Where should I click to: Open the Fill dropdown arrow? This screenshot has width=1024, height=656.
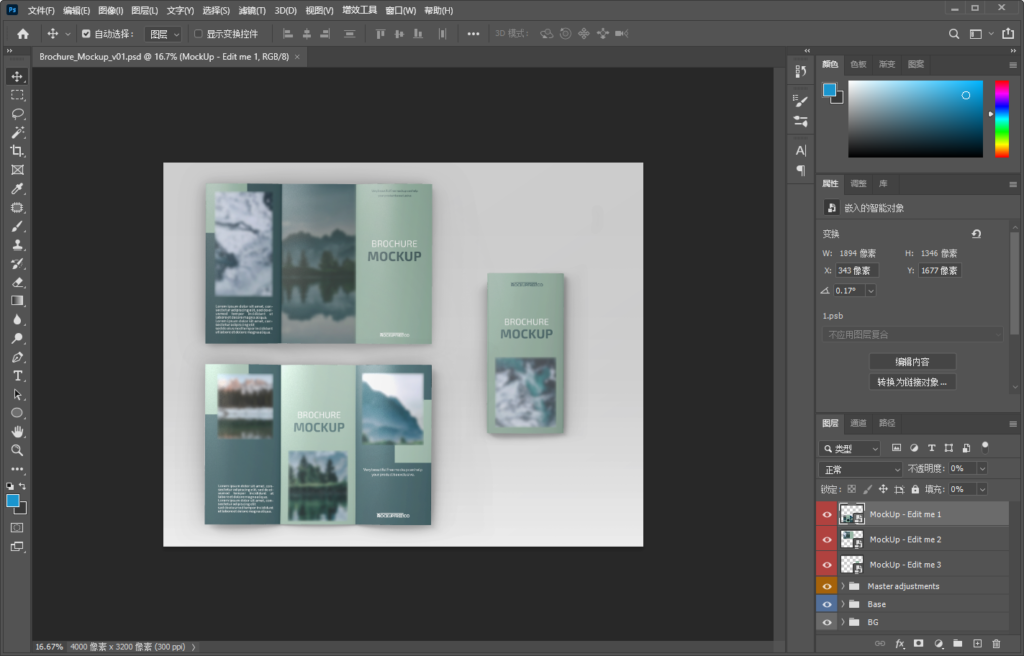982,489
